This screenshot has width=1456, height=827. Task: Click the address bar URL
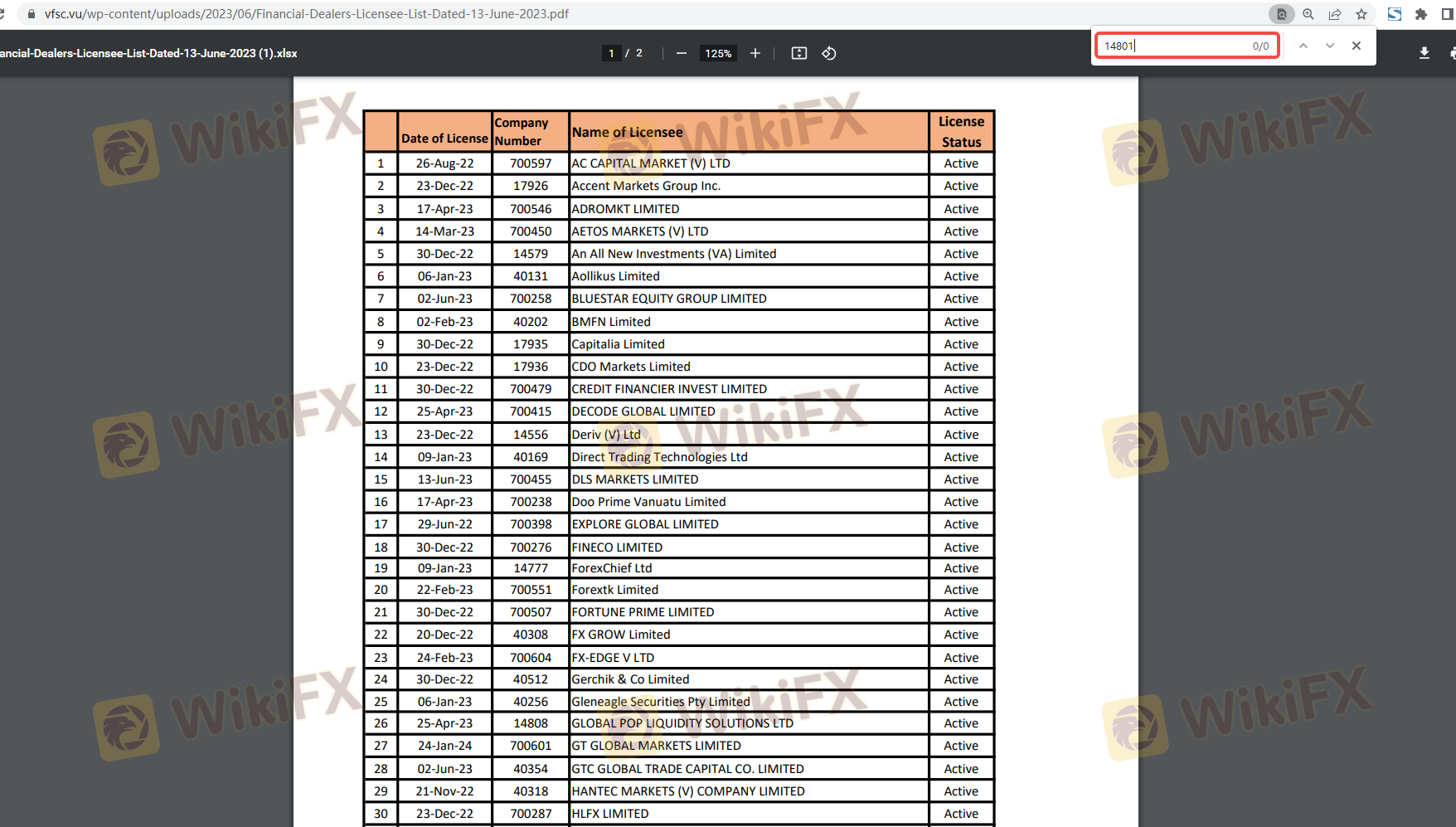307,14
